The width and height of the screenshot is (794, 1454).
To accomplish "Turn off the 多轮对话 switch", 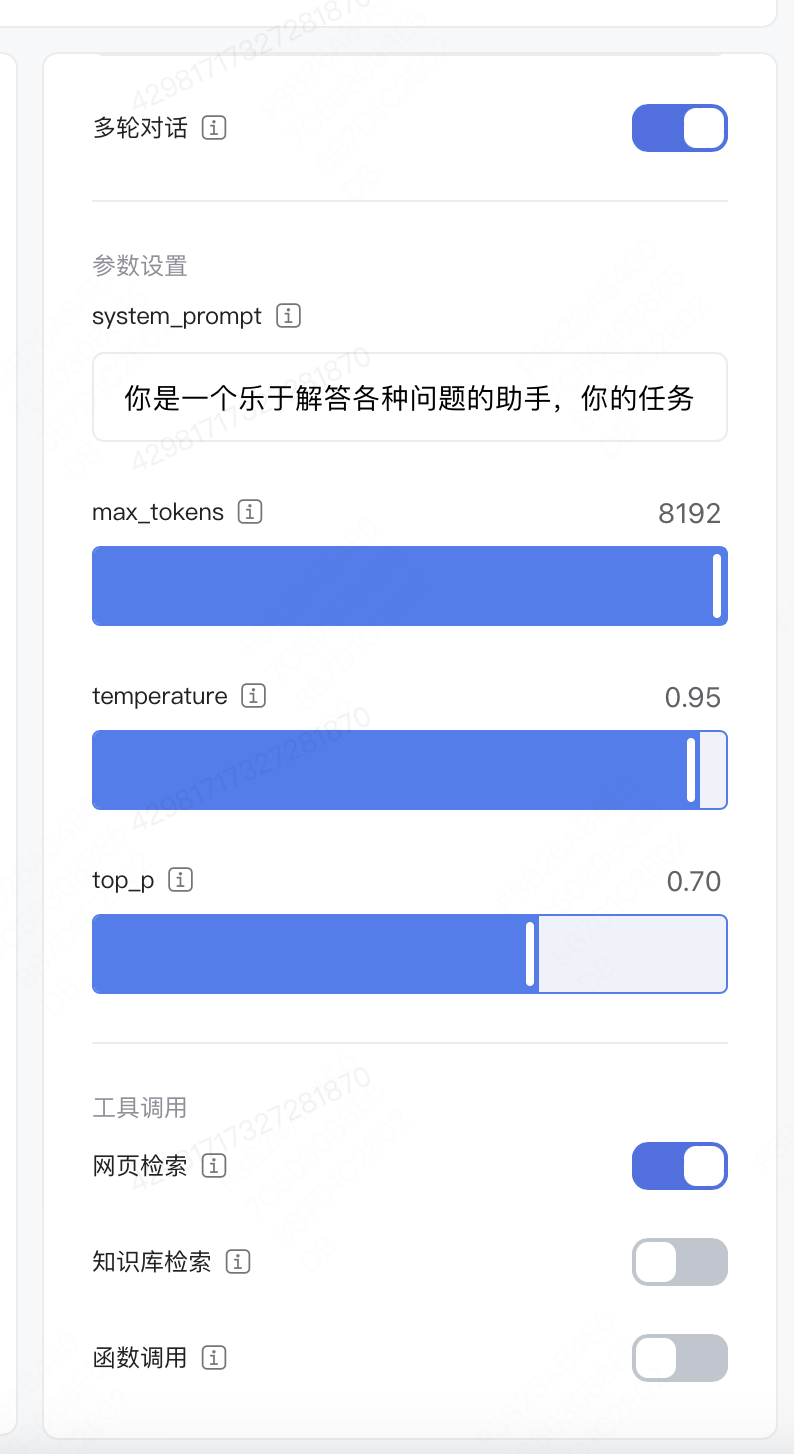I will 679,128.
